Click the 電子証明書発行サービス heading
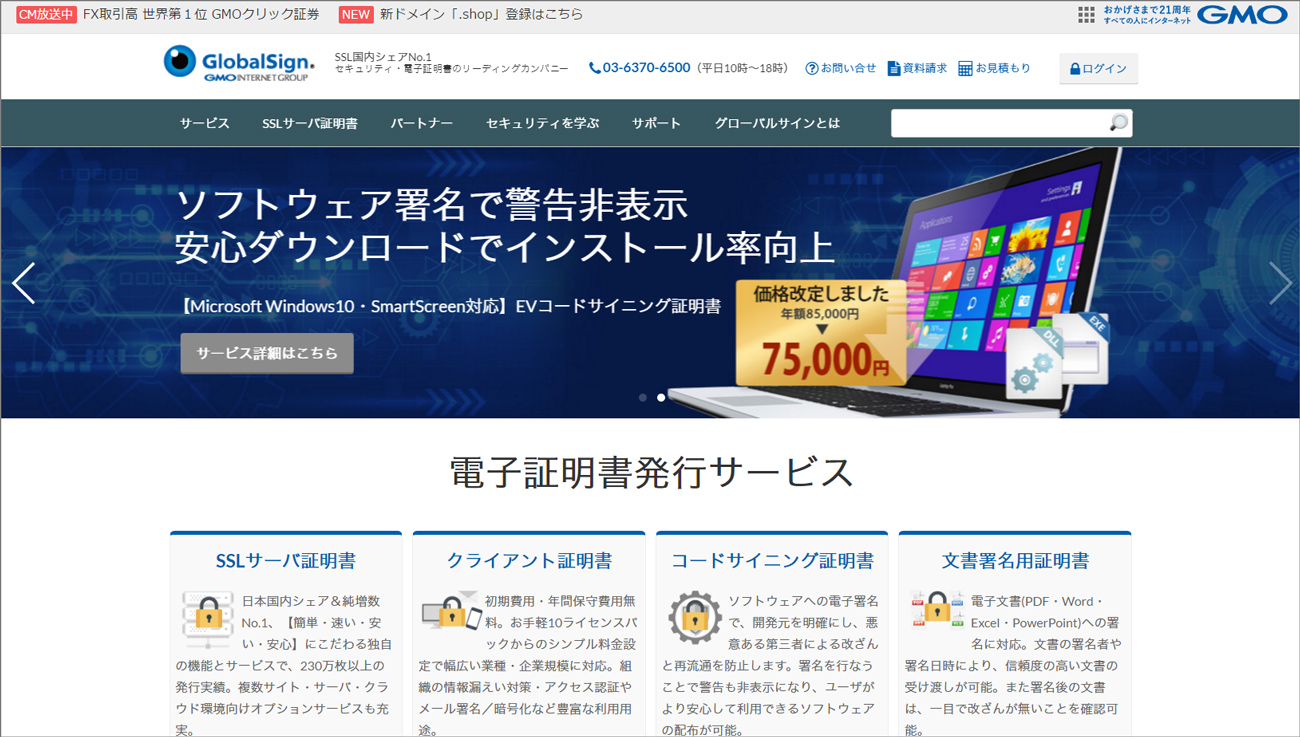This screenshot has height=737, width=1300. point(651,472)
